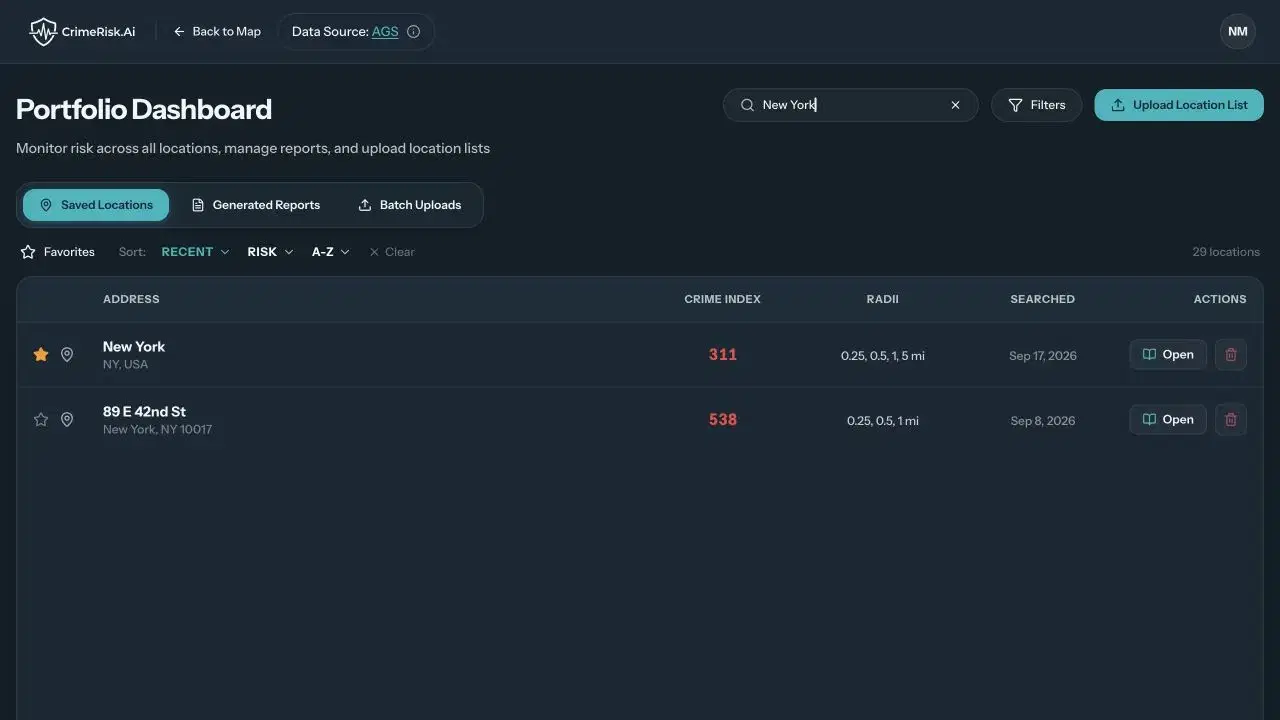This screenshot has height=720, width=1280.
Task: Focus the New York search field
Action: [851, 105]
